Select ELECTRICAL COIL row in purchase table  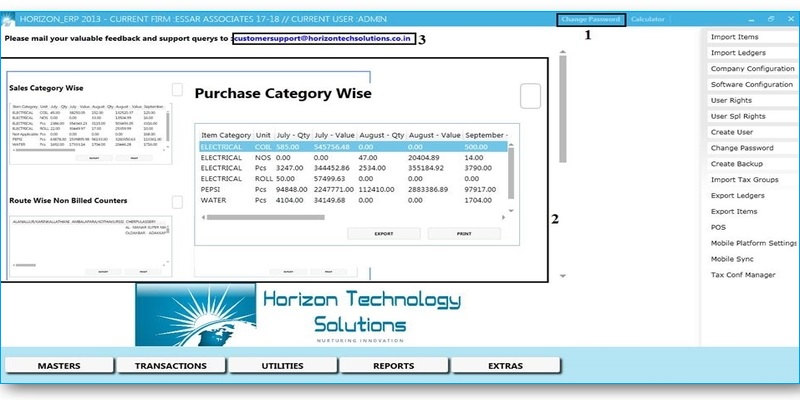[x=353, y=147]
